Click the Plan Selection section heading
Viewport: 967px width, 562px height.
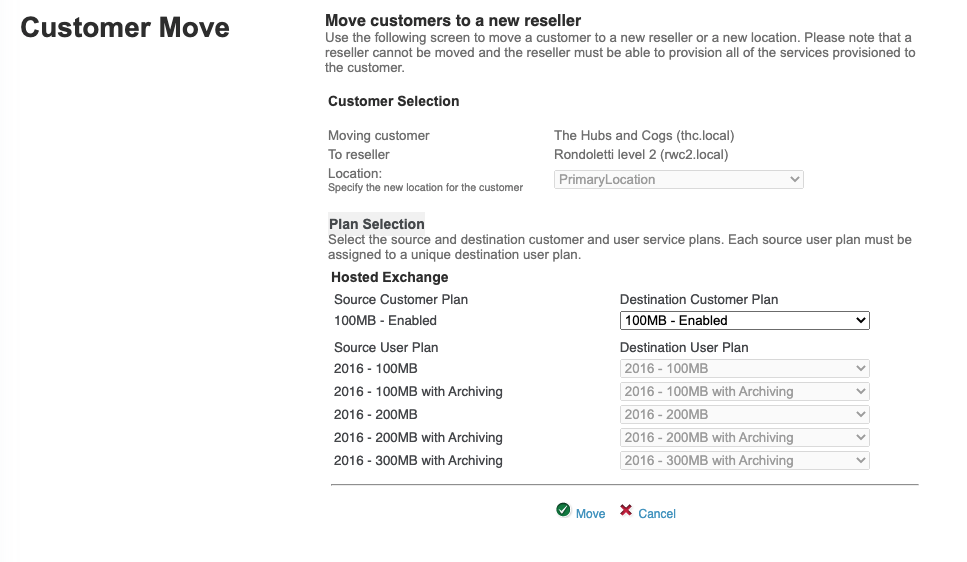click(377, 224)
